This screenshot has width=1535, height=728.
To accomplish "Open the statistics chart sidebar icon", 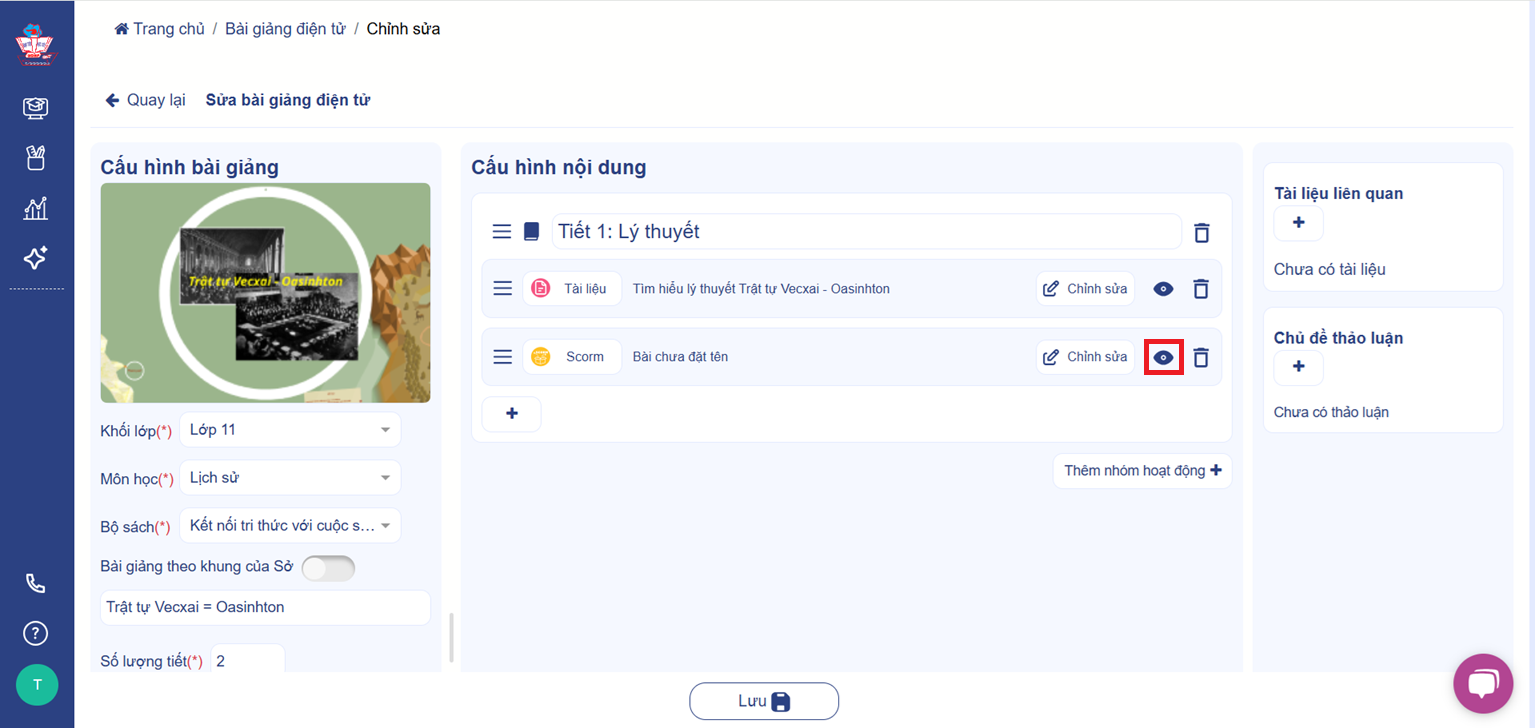I will tap(36, 208).
